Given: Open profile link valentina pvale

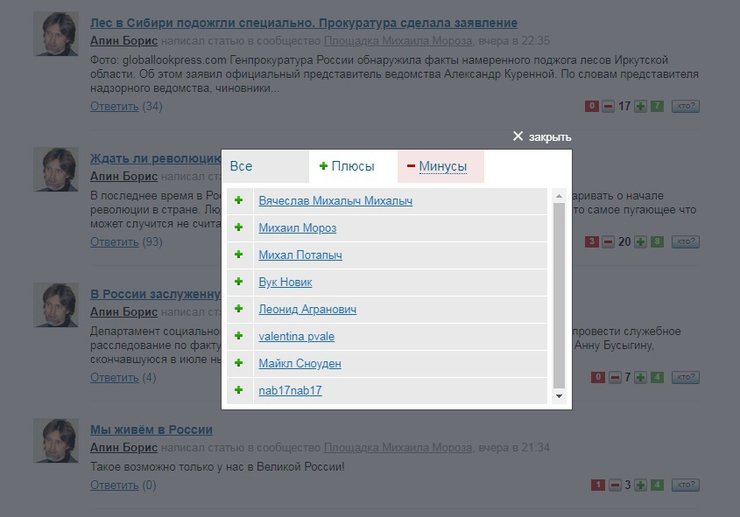Looking at the screenshot, I should [x=296, y=336].
